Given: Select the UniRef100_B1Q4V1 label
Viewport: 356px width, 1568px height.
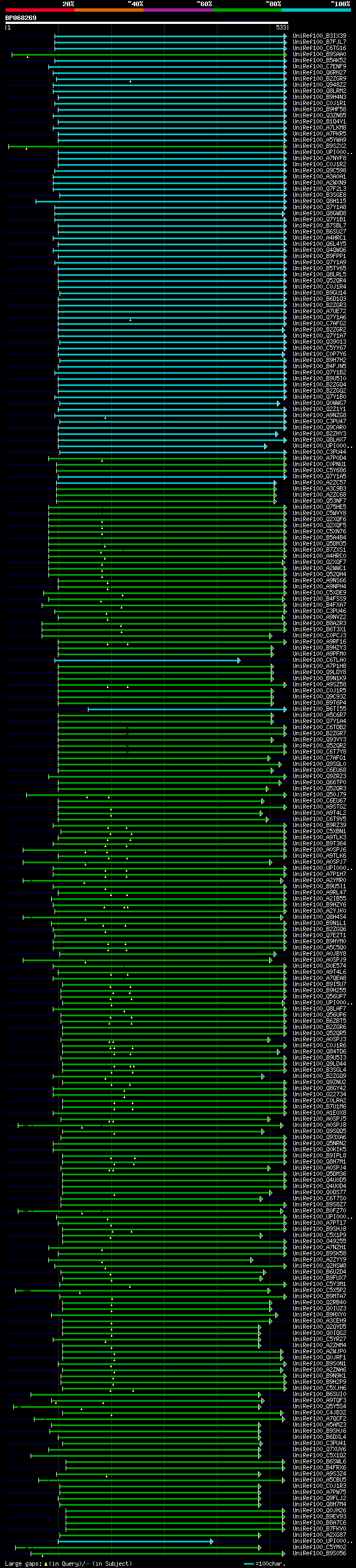Looking at the screenshot, I should pos(319,122).
